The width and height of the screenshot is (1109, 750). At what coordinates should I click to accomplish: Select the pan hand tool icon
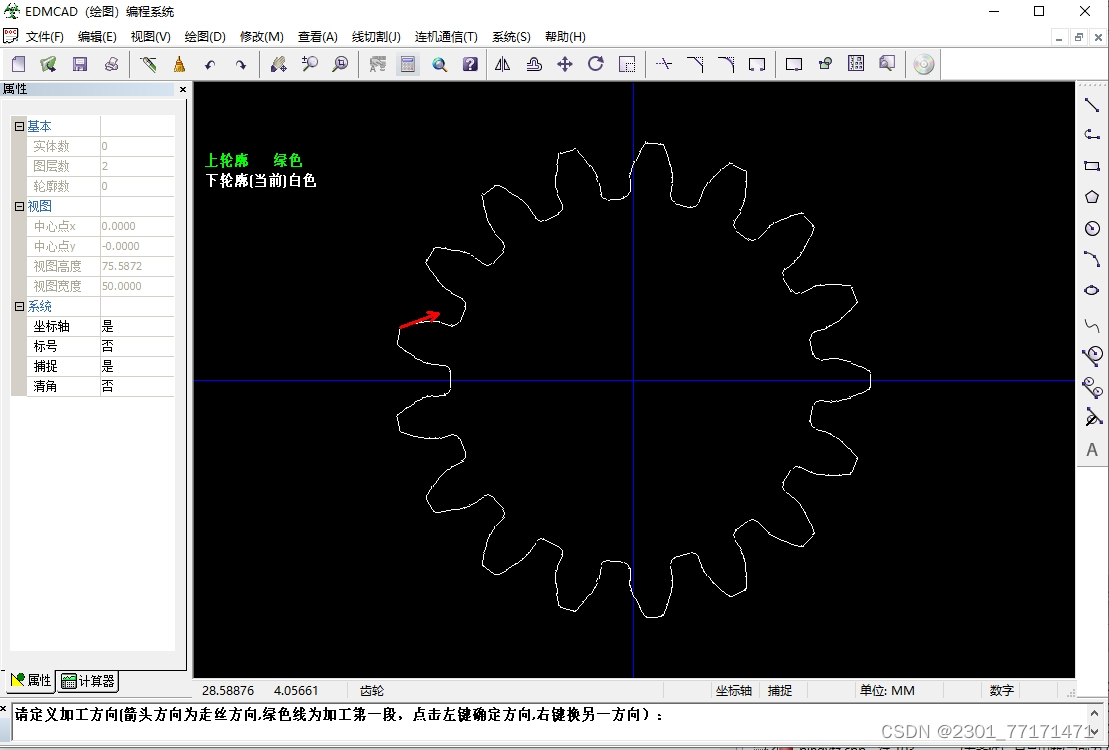(279, 64)
